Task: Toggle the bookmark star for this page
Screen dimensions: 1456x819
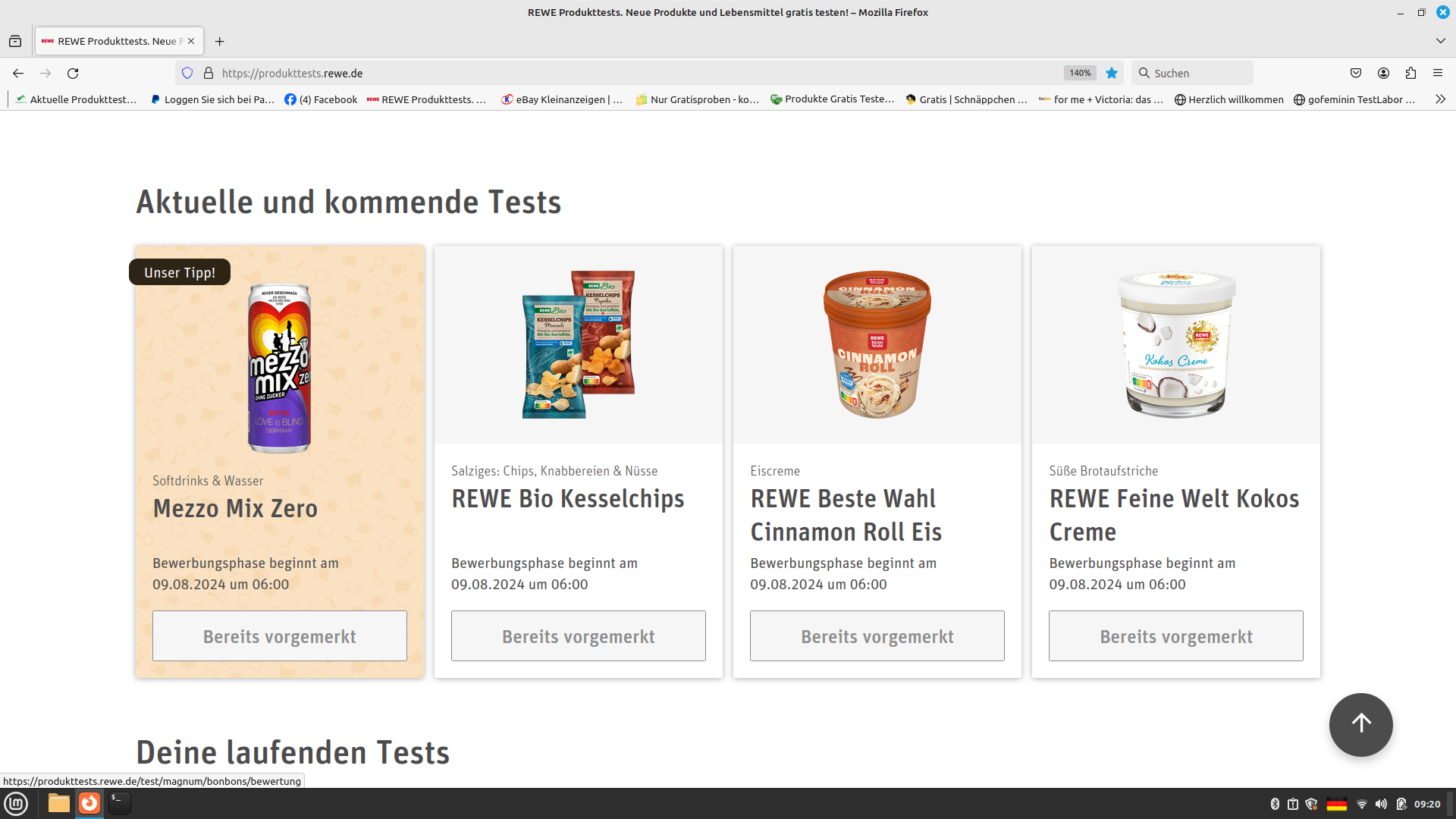Action: pyautogui.click(x=1112, y=74)
